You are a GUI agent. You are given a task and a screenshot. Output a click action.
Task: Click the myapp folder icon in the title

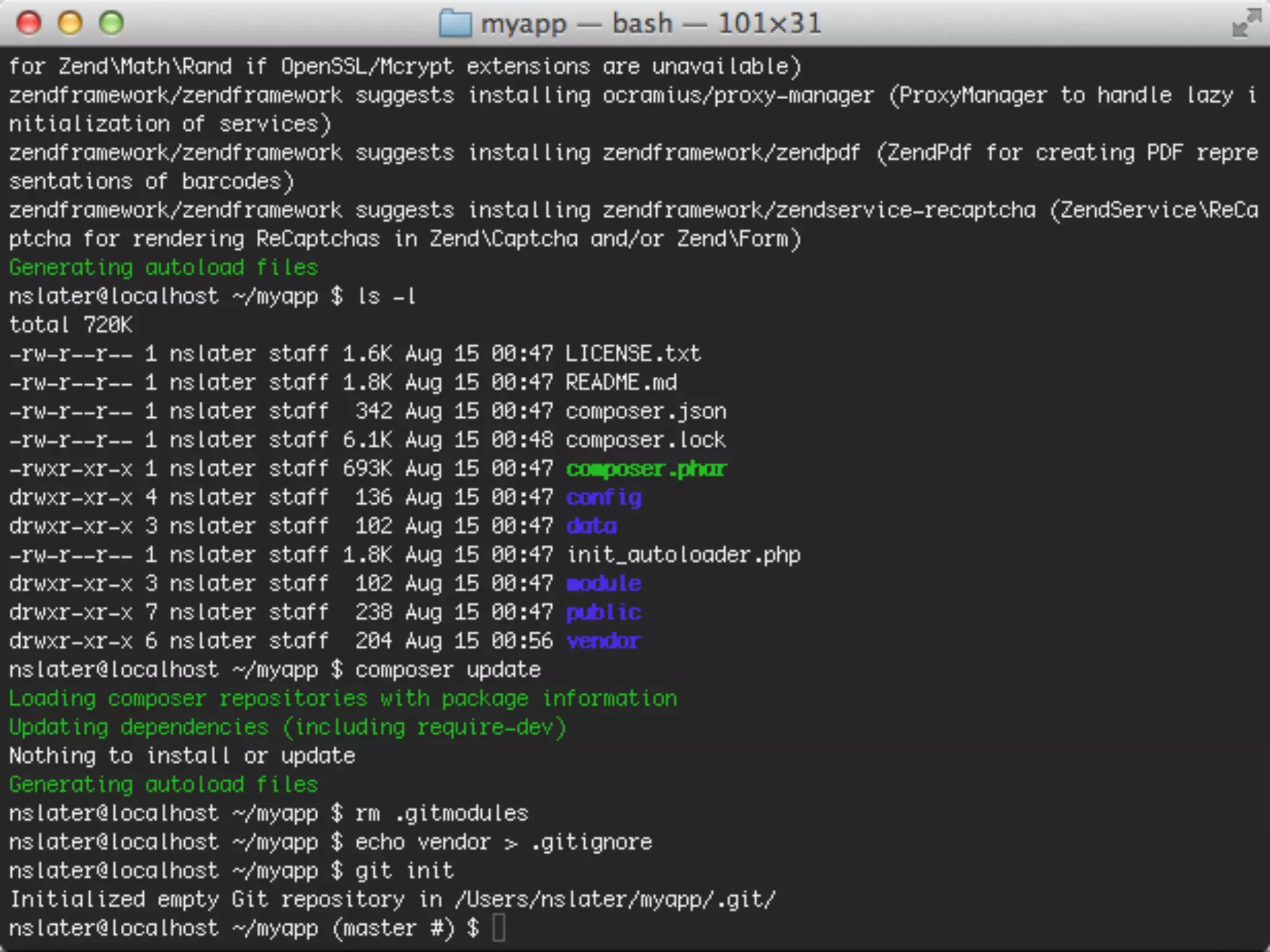pyautogui.click(x=455, y=24)
